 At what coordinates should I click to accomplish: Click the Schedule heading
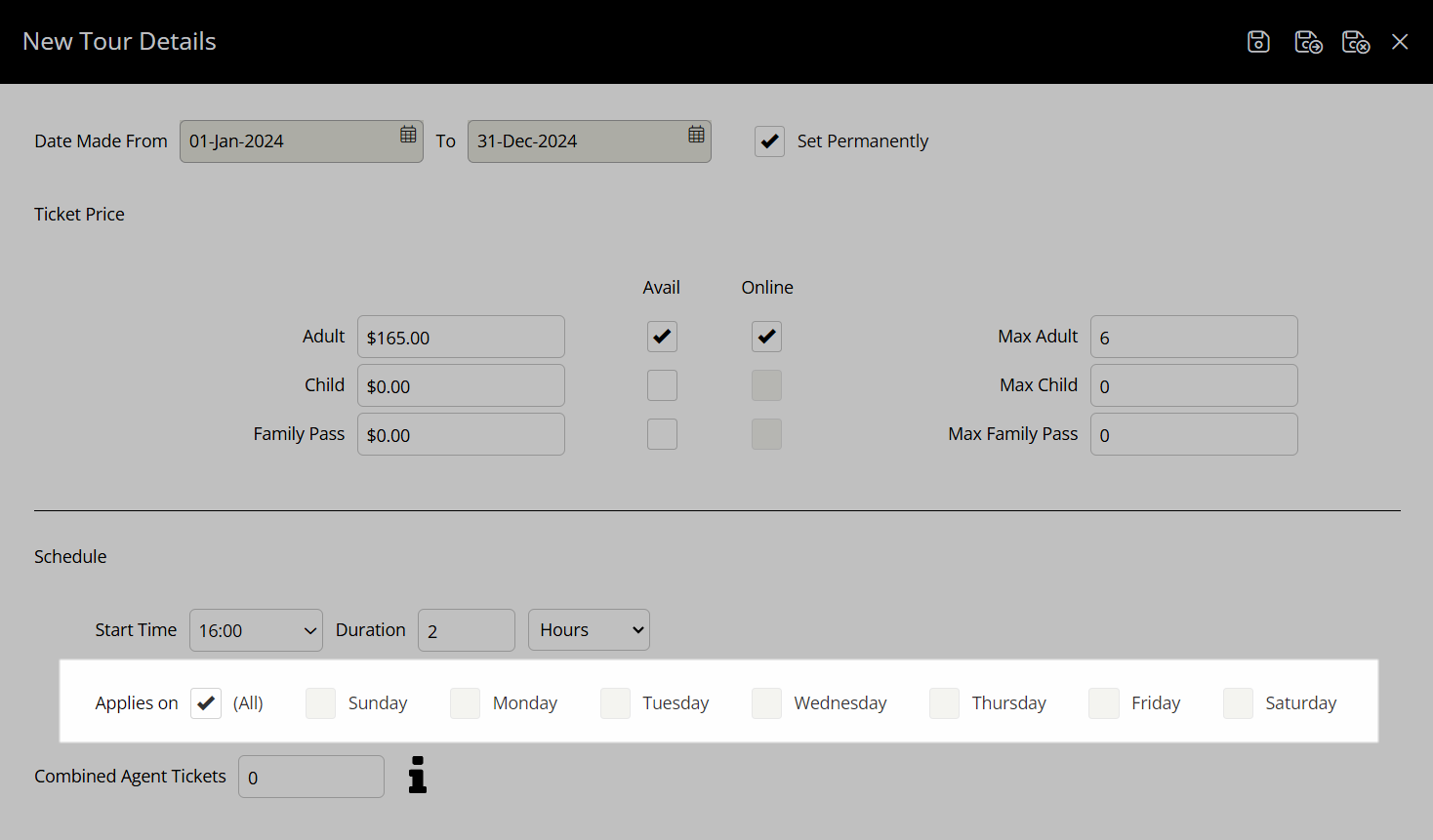pos(70,557)
